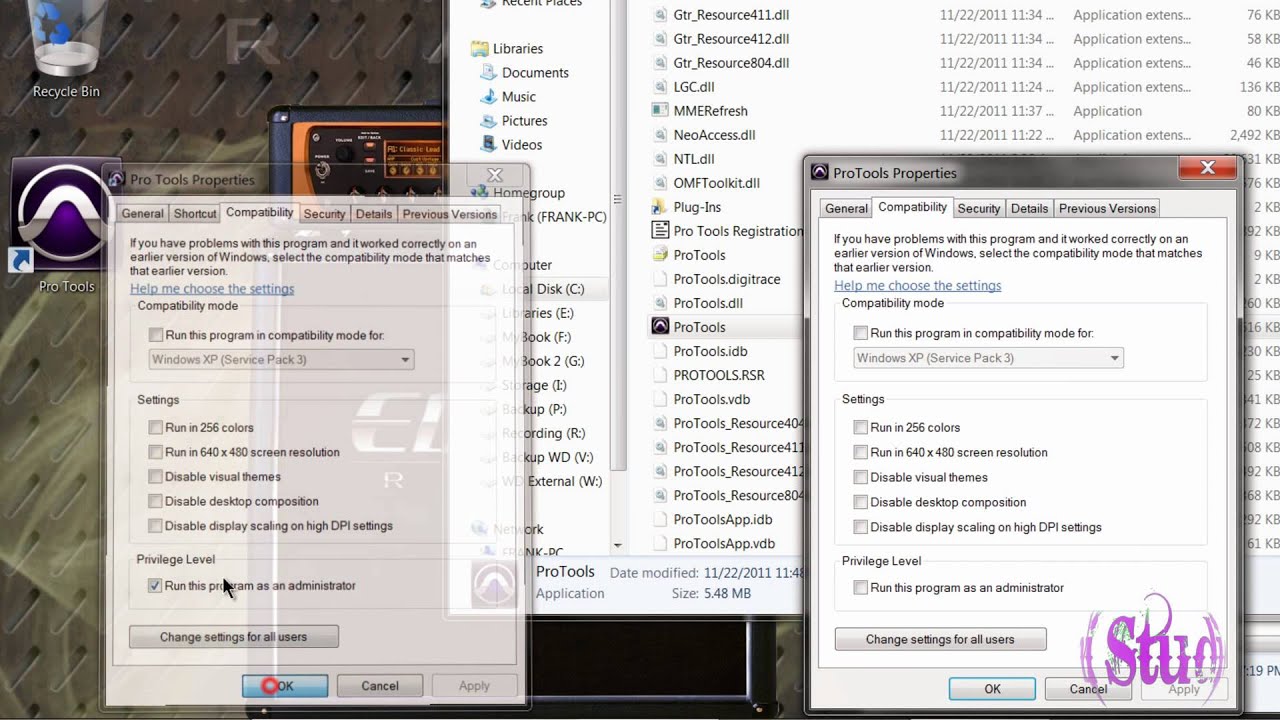This screenshot has height=720, width=1280.
Task: Switch to Security tab in ProTools Properties
Action: pyautogui.click(x=979, y=208)
